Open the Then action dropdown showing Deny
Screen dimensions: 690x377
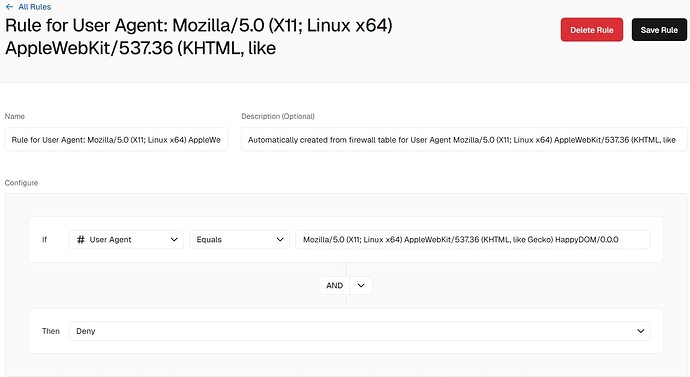[360, 331]
